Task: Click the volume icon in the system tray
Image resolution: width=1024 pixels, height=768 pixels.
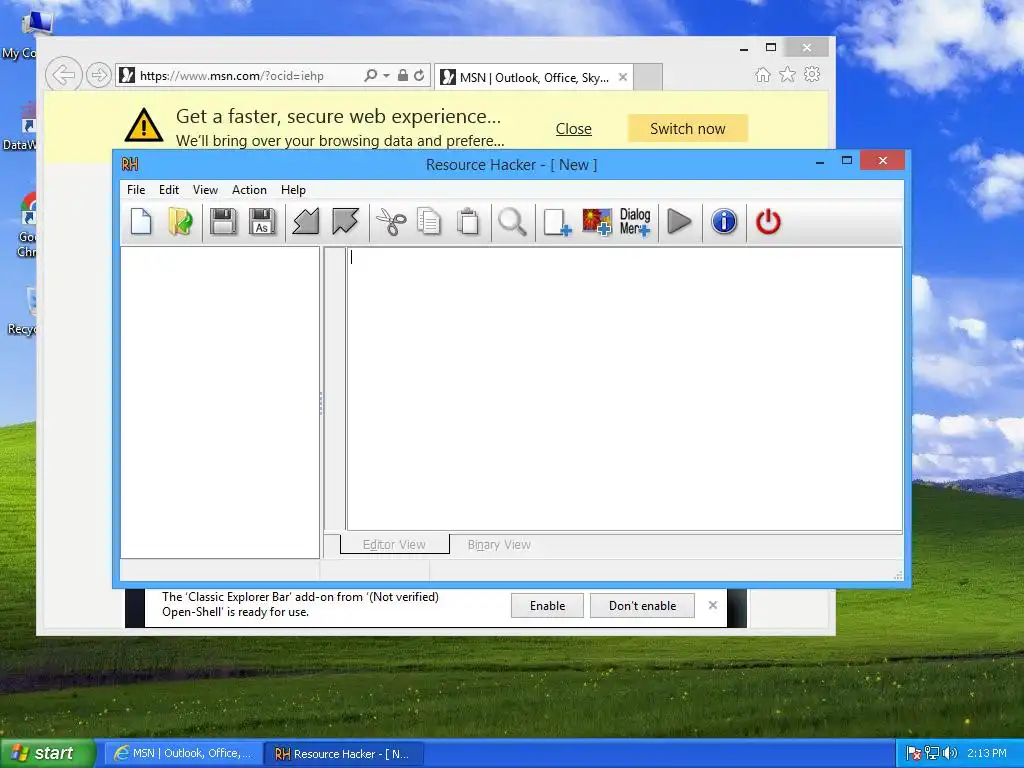Action: point(950,753)
